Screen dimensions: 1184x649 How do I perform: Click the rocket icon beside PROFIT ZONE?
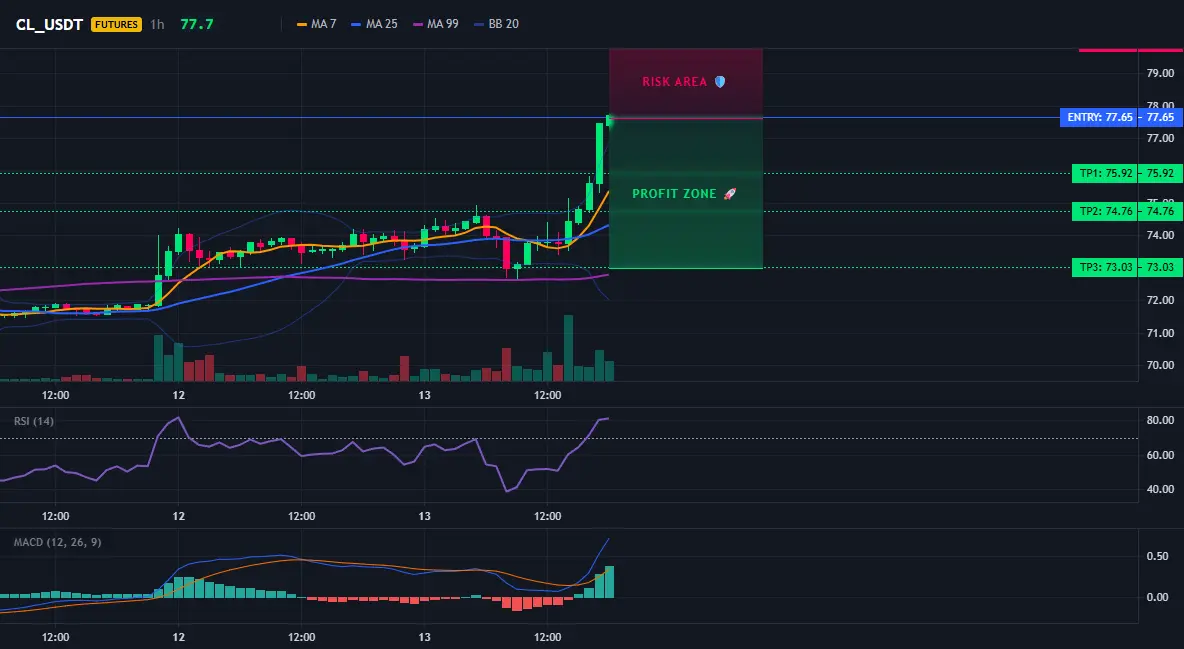pos(729,194)
